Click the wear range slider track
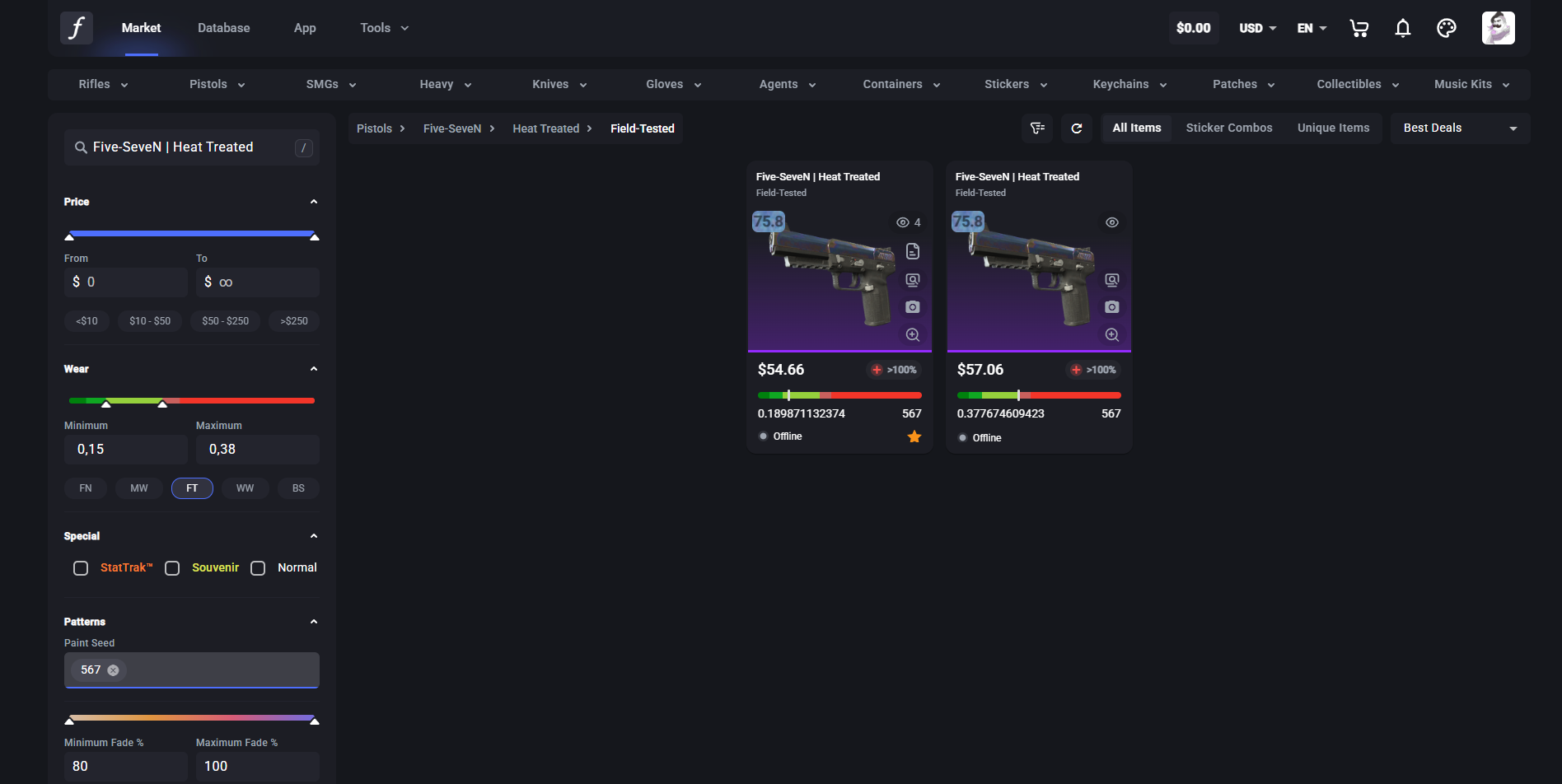The width and height of the screenshot is (1562, 784). [192, 401]
